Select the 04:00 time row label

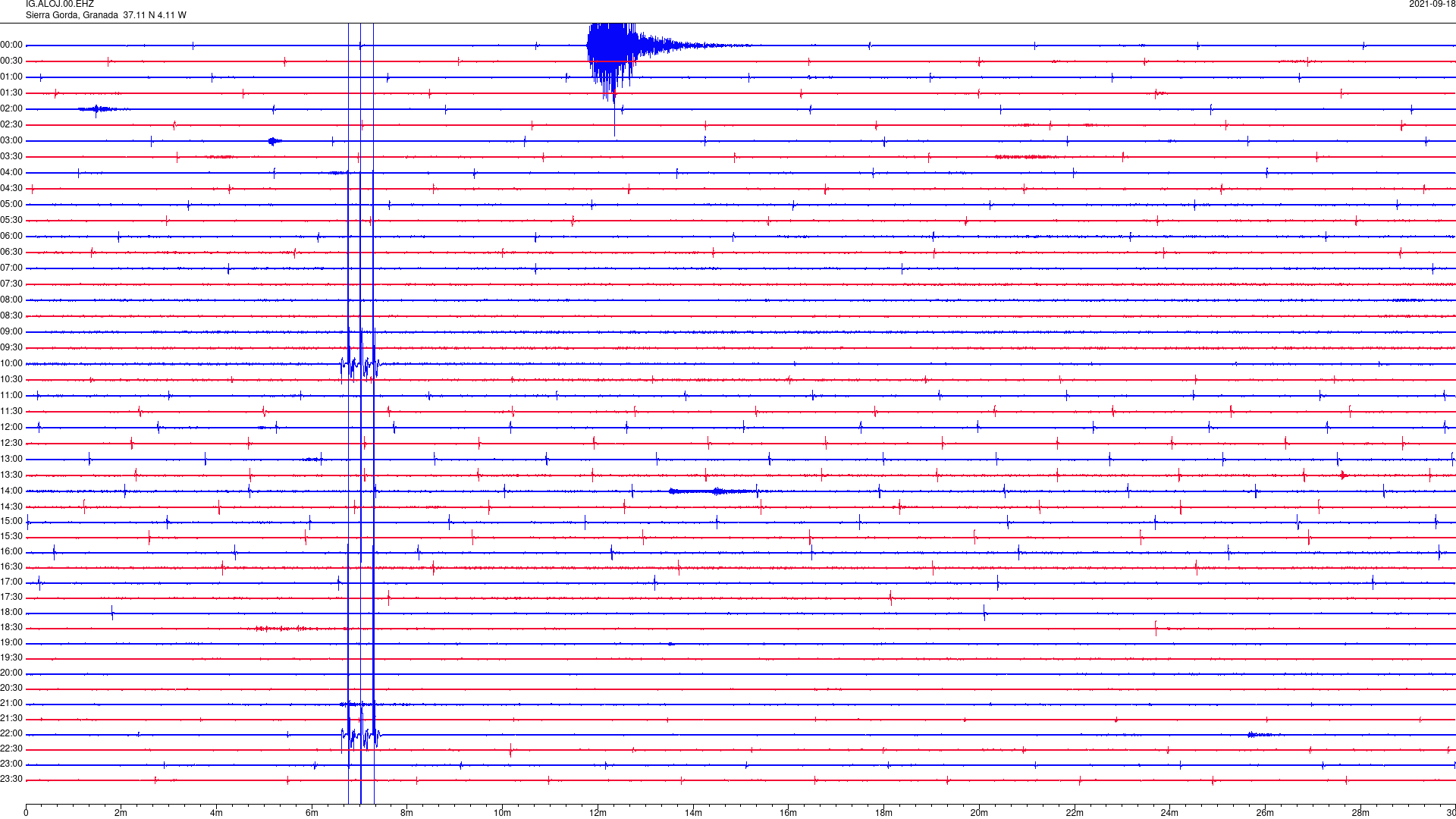click(11, 173)
